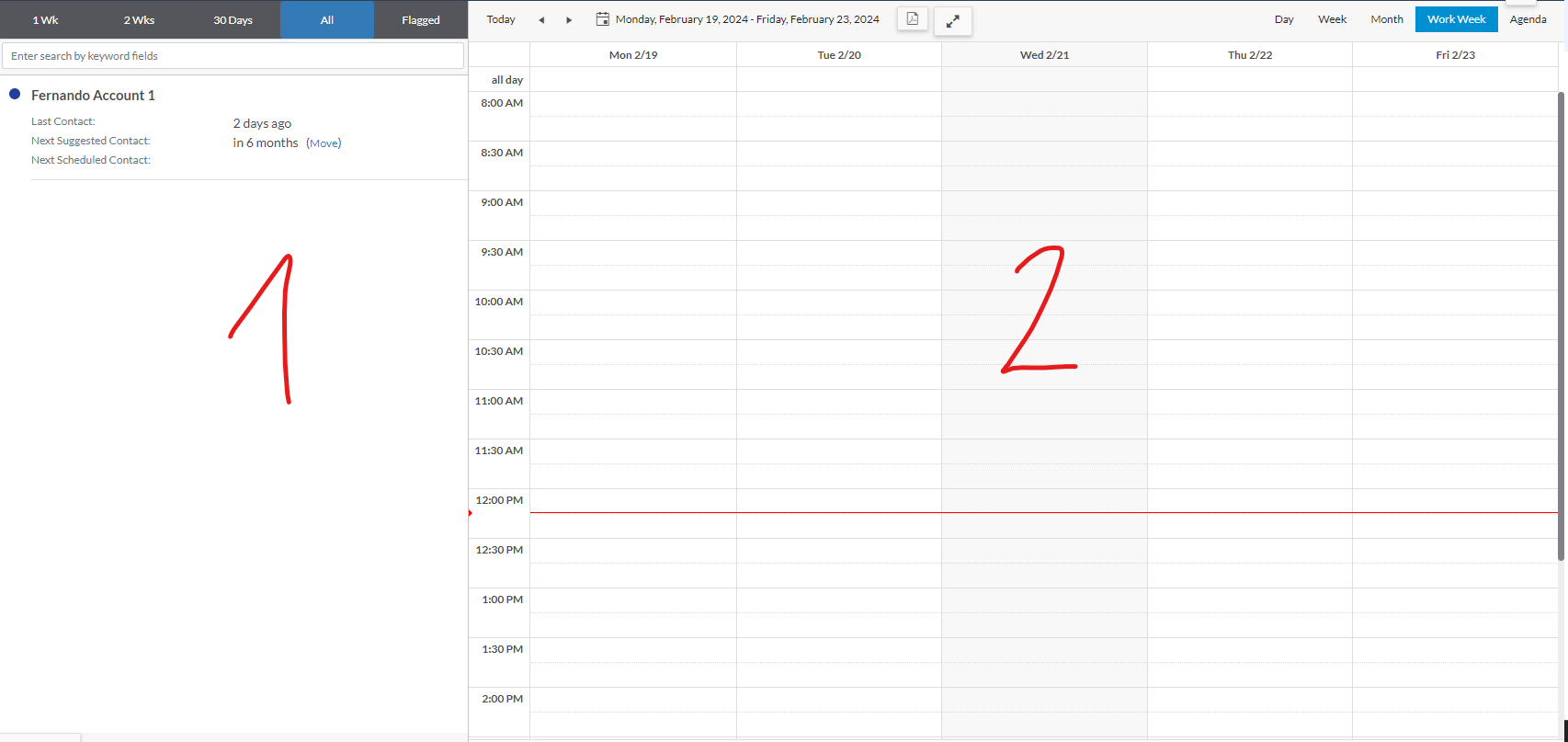
Task: Click the calendar vertical scrollbar
Action: pos(1561,322)
